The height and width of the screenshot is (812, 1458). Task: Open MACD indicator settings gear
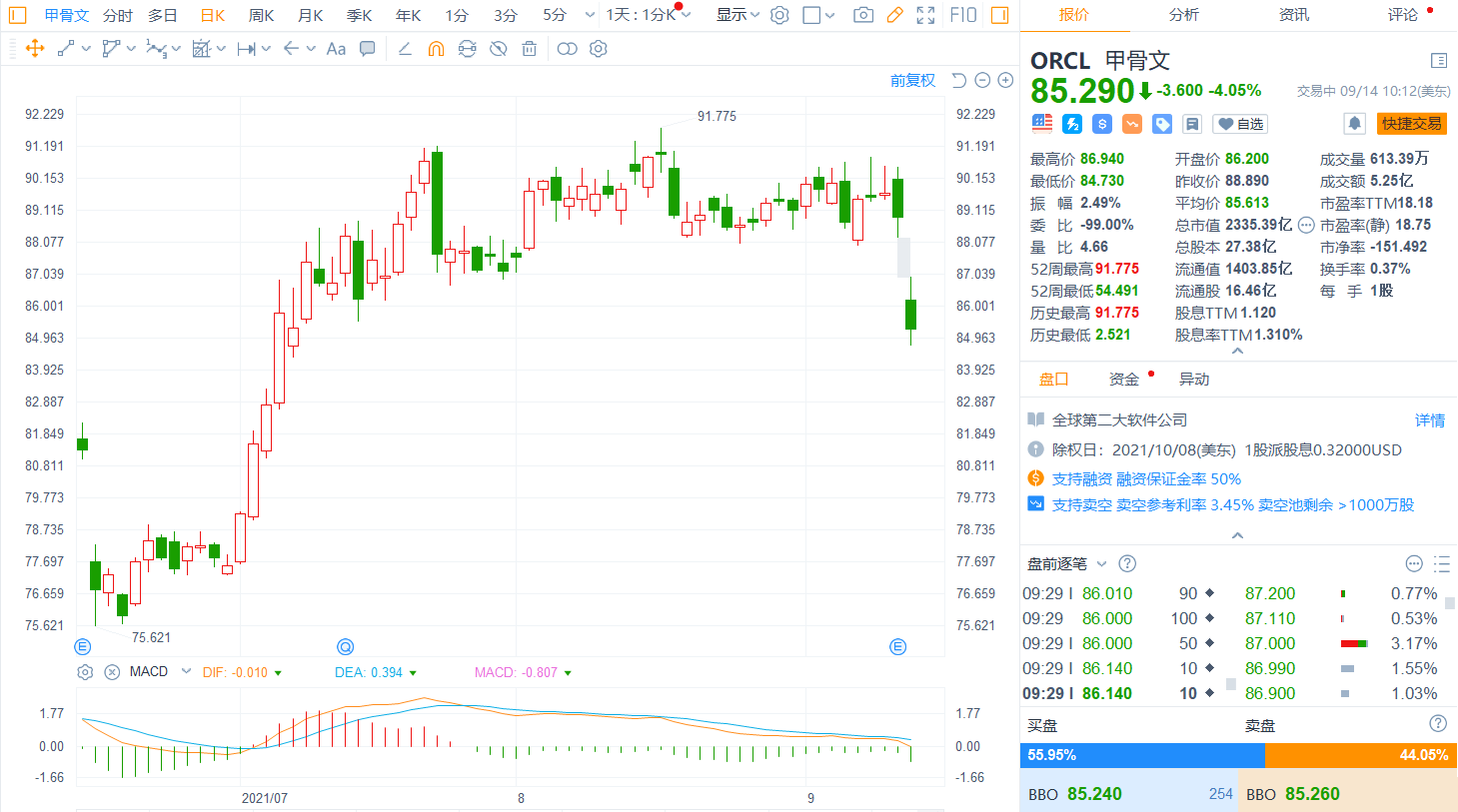(85, 672)
